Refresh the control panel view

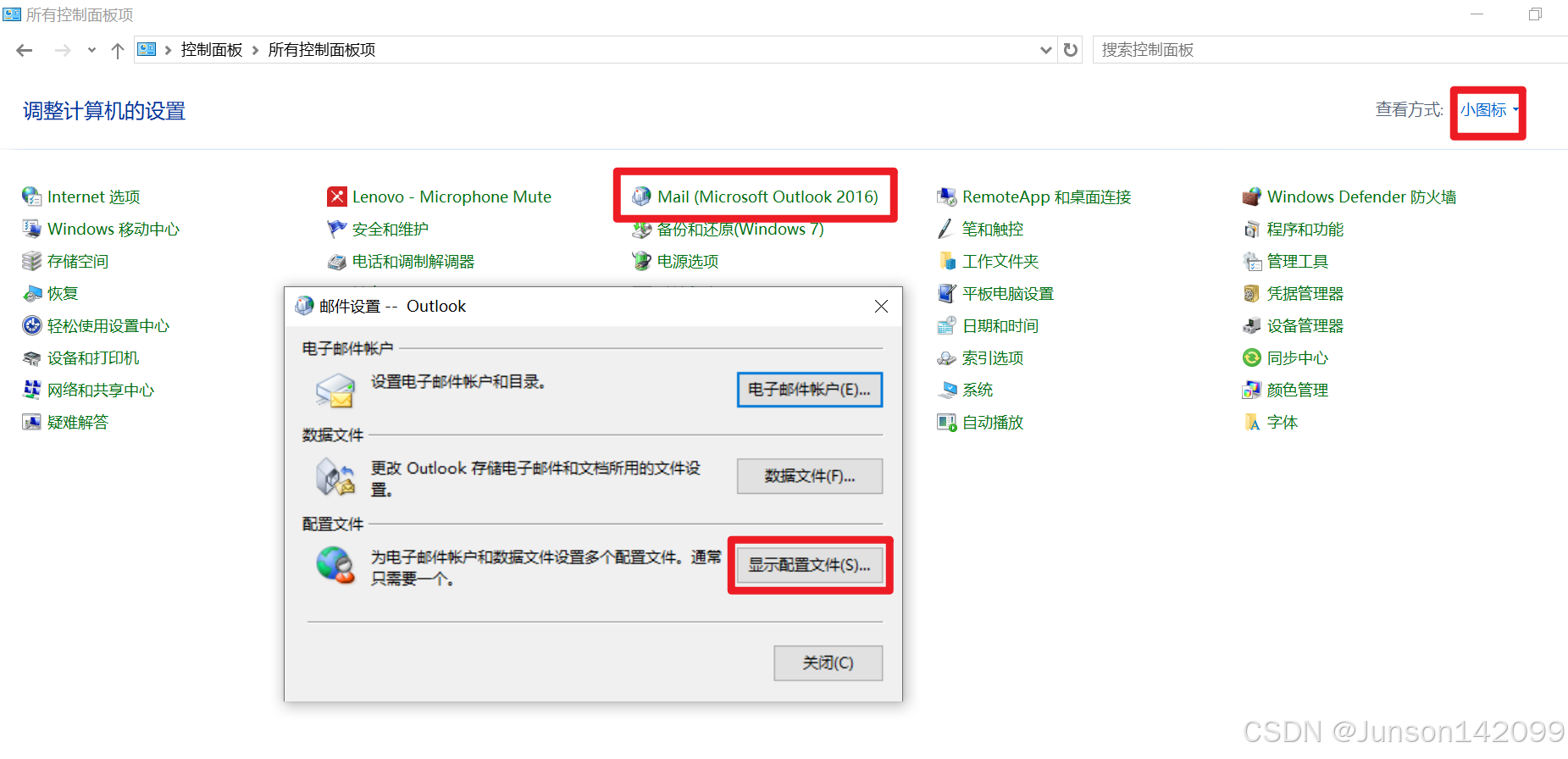point(1071,50)
